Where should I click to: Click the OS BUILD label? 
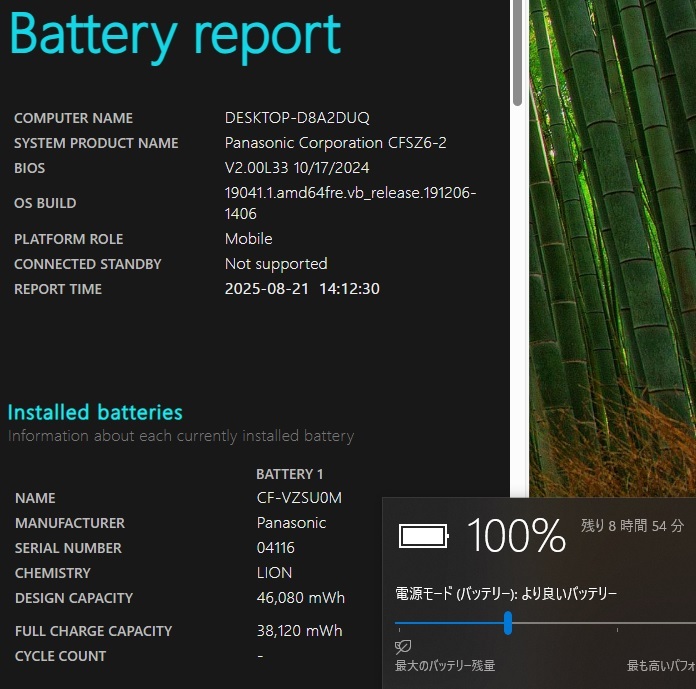[x=45, y=203]
